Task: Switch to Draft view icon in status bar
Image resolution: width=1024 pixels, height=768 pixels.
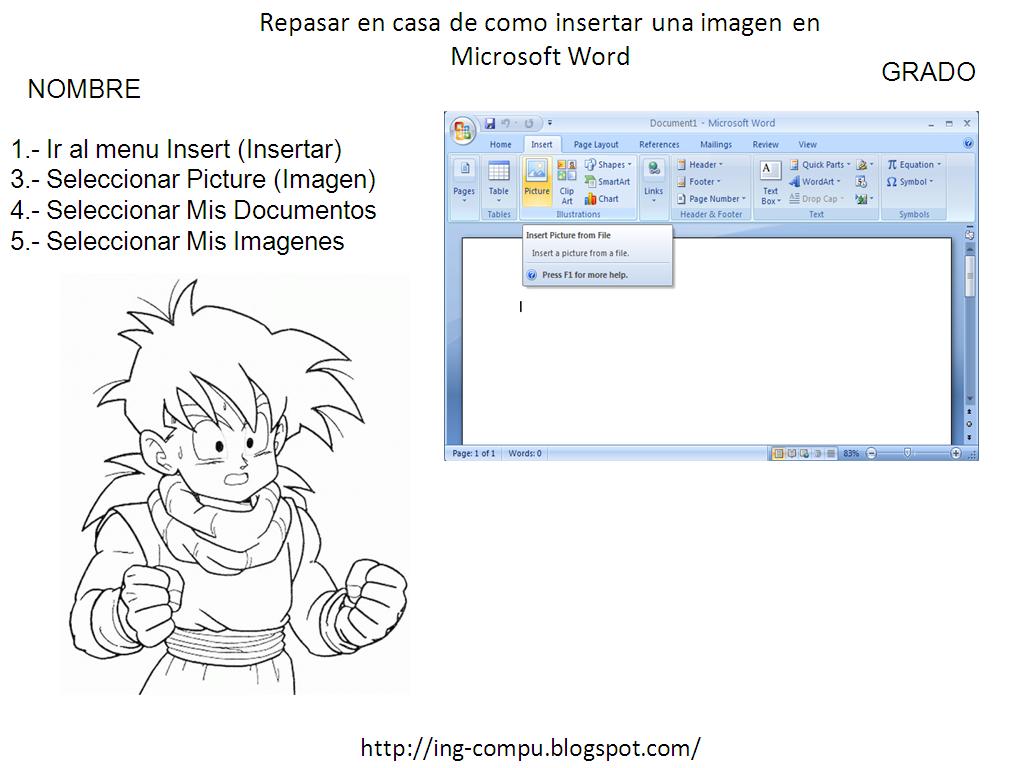Action: tap(831, 453)
